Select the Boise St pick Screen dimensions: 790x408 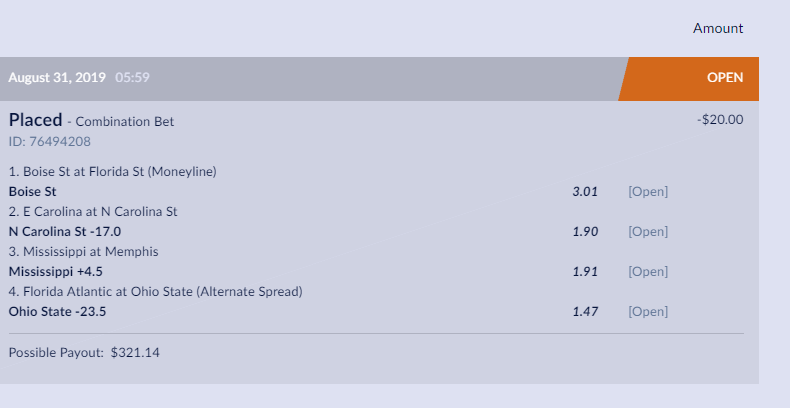[x=32, y=191]
